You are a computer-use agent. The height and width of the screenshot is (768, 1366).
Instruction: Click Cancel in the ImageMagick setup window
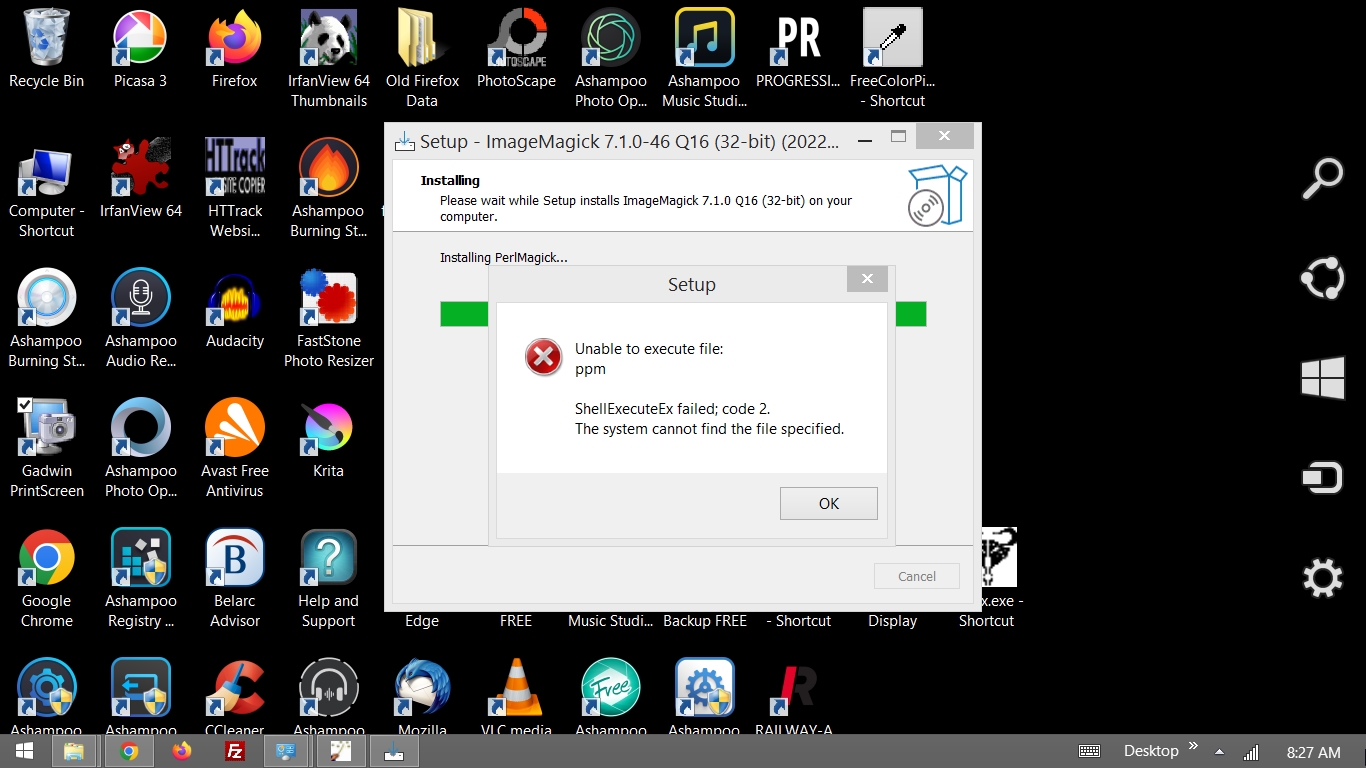[916, 576]
